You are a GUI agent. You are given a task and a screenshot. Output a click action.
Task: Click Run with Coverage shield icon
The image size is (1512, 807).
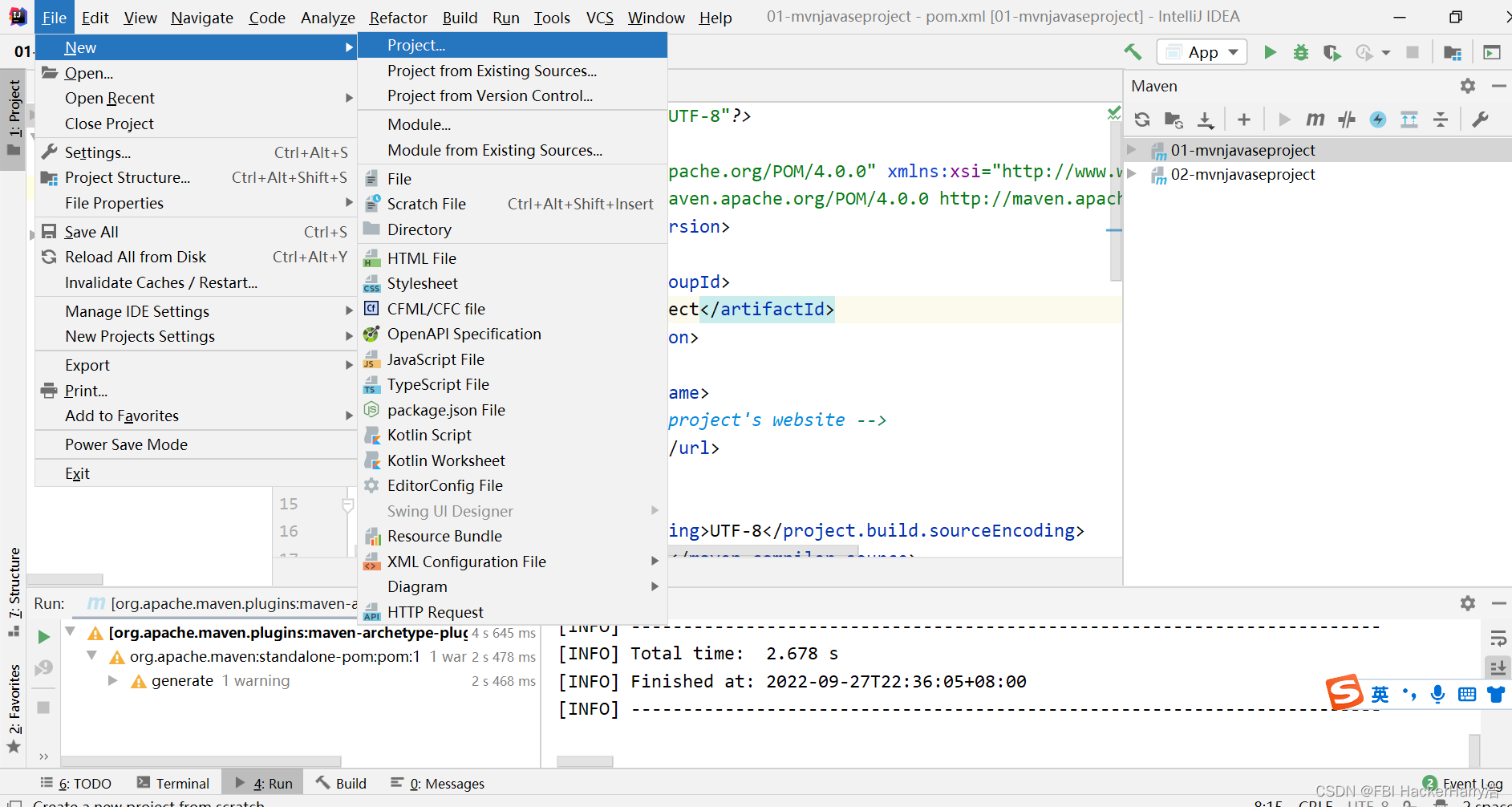(x=1332, y=53)
